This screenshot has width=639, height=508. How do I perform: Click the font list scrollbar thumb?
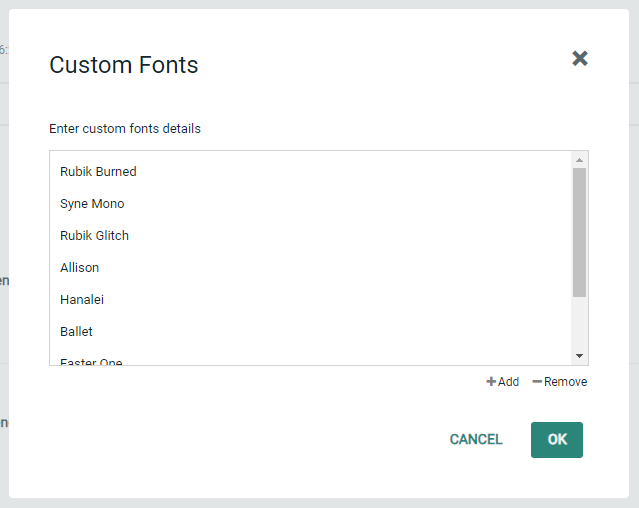tap(579, 232)
